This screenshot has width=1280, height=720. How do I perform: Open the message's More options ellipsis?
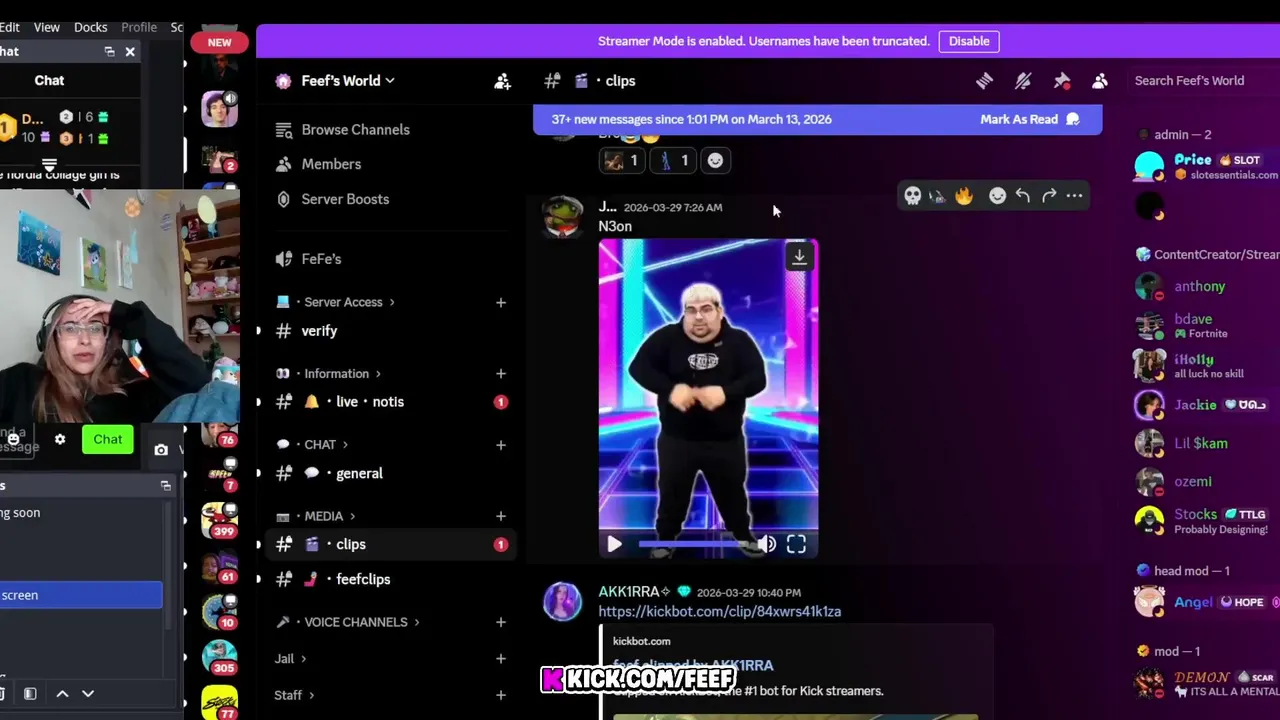click(1074, 196)
